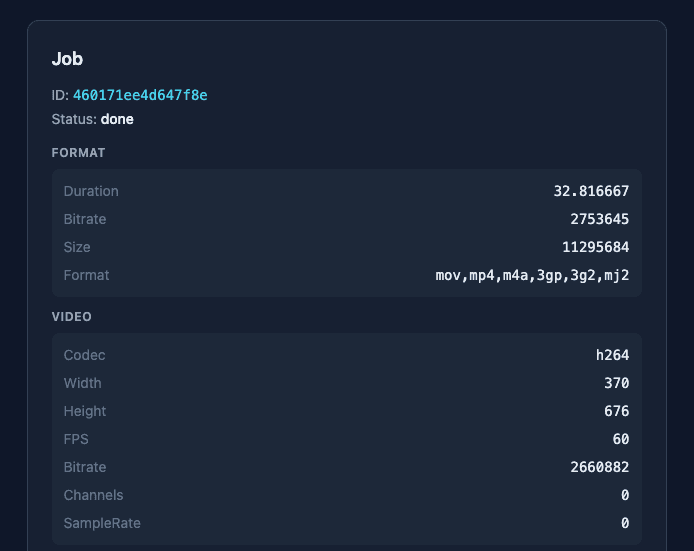Click the SampleRate row label
Viewport: 694px width, 551px height.
[x=102, y=523]
